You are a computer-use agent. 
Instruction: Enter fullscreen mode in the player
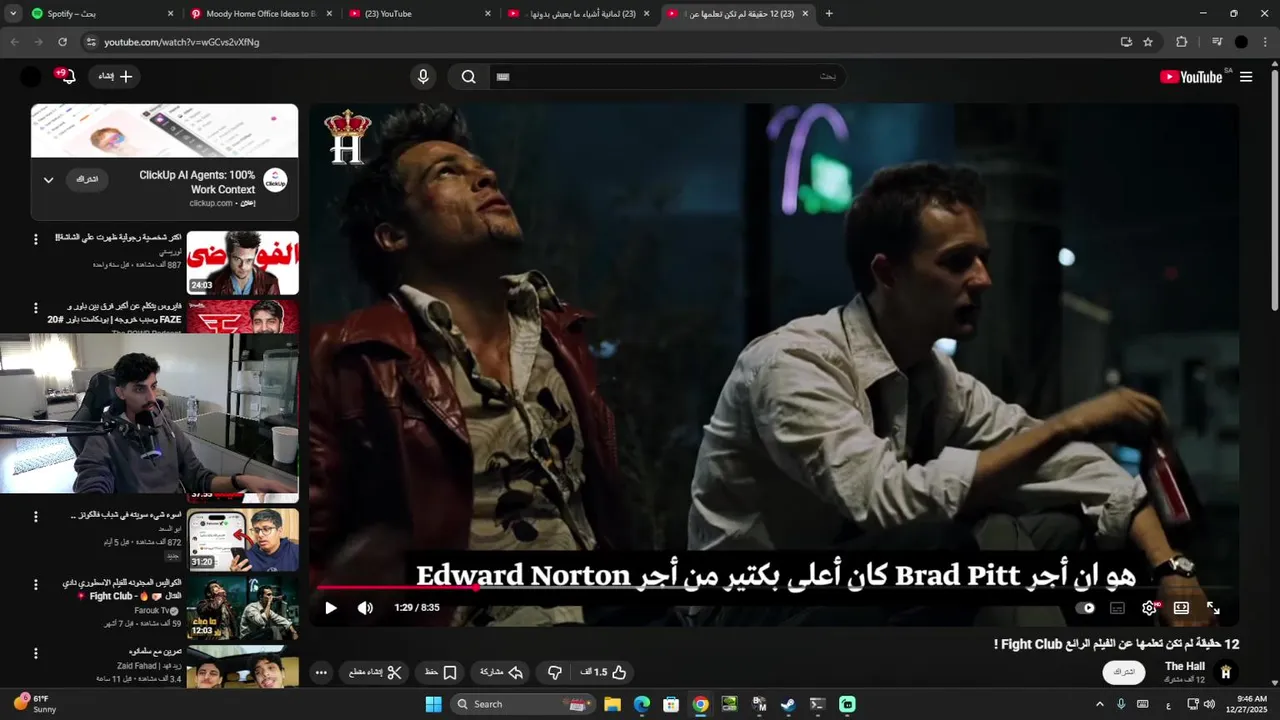tap(1213, 608)
